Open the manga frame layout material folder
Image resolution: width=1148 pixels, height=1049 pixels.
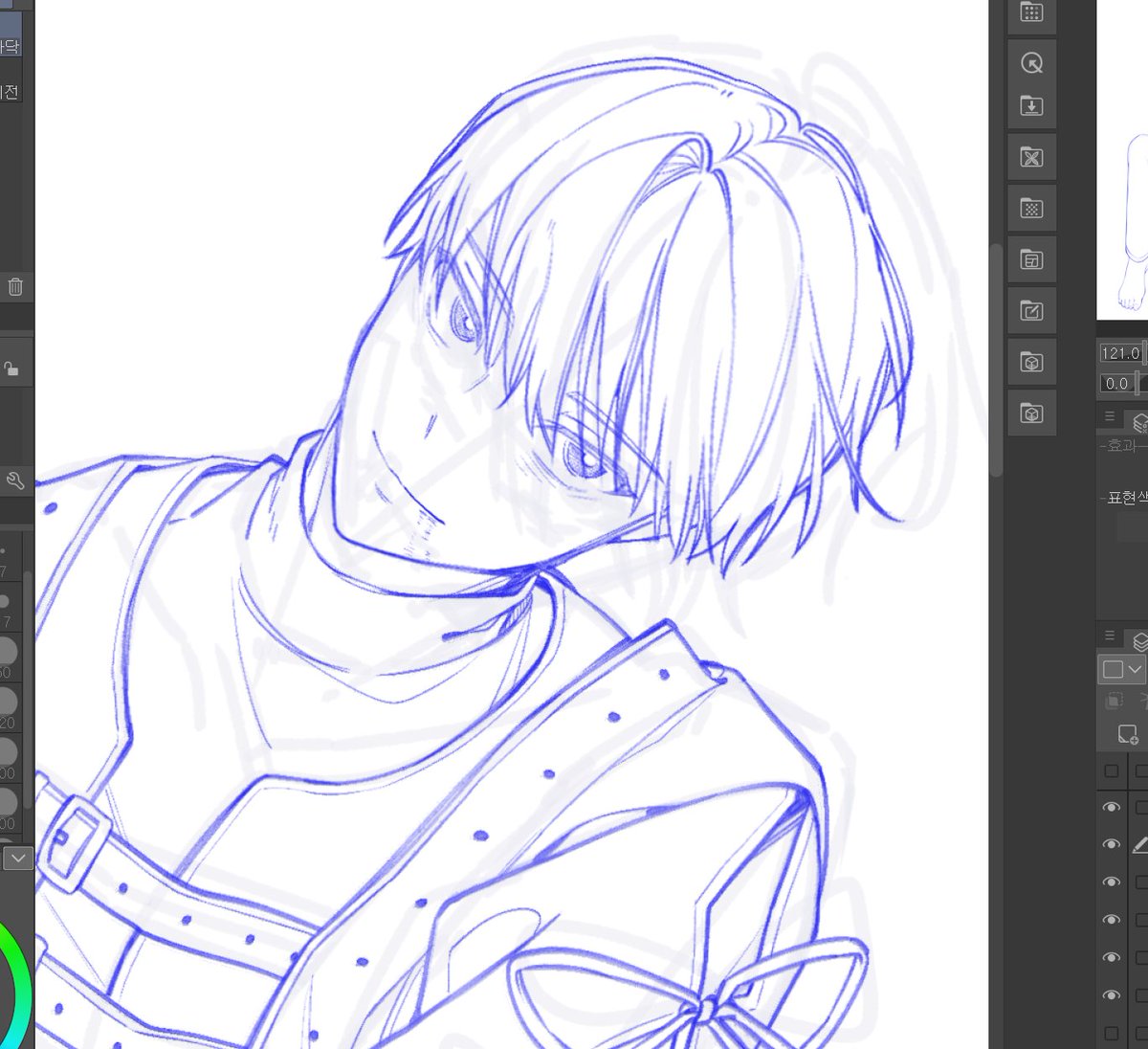pyautogui.click(x=1031, y=259)
